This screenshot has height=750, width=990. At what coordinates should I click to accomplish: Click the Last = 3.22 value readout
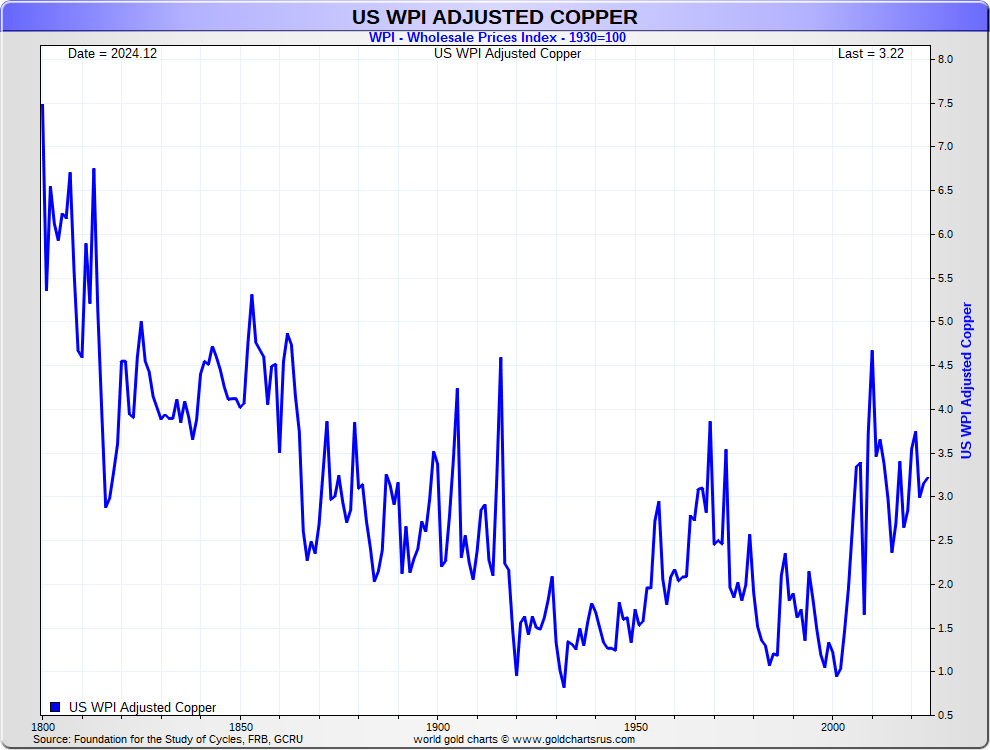[x=870, y=53]
